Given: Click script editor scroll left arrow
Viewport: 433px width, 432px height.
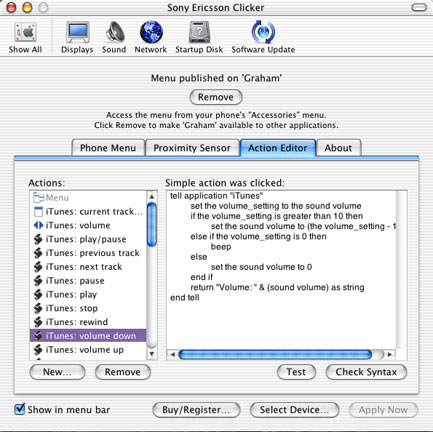Looking at the screenshot, I should tap(172, 354).
